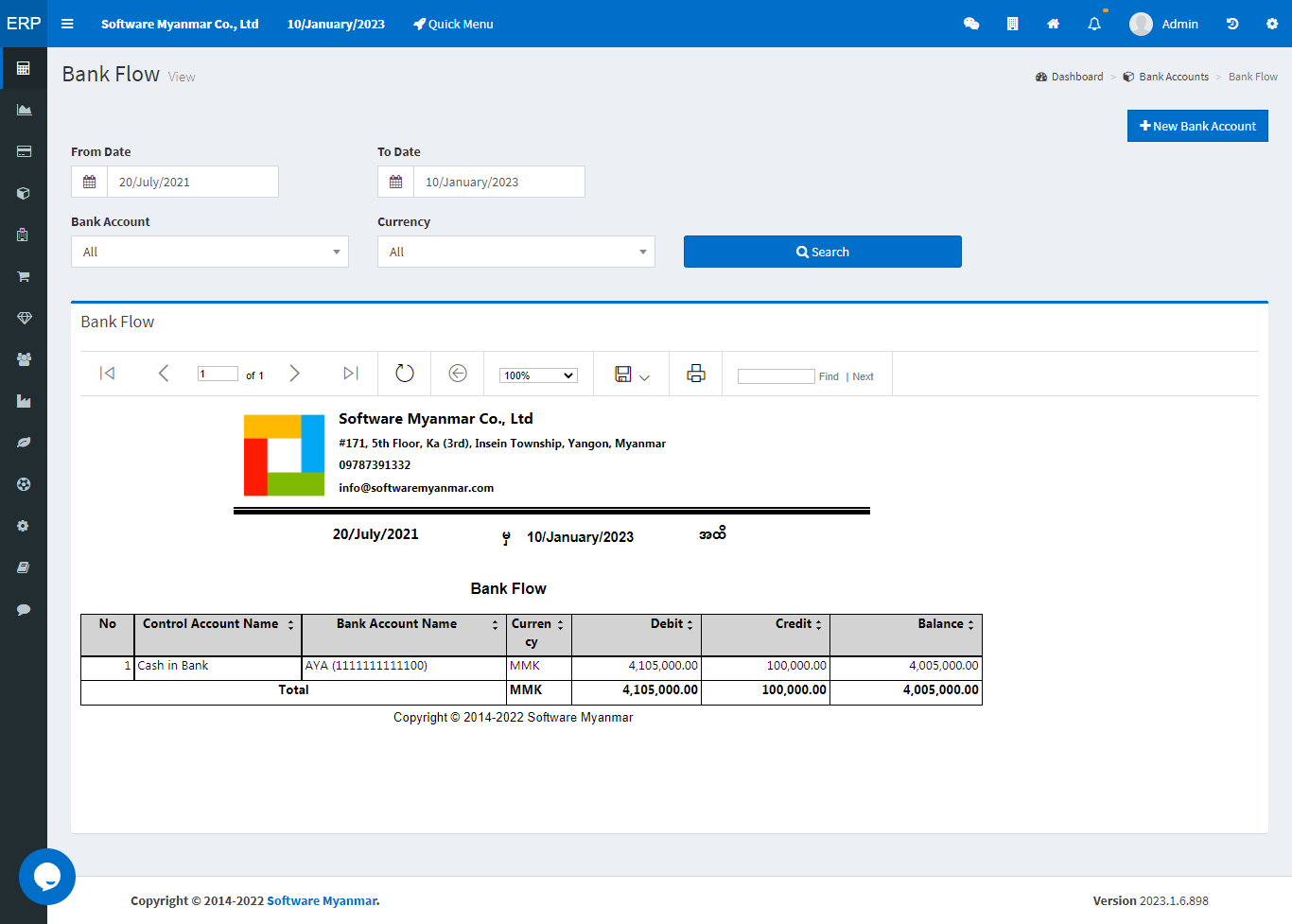Open settings gears in top bar

pos(1272,24)
